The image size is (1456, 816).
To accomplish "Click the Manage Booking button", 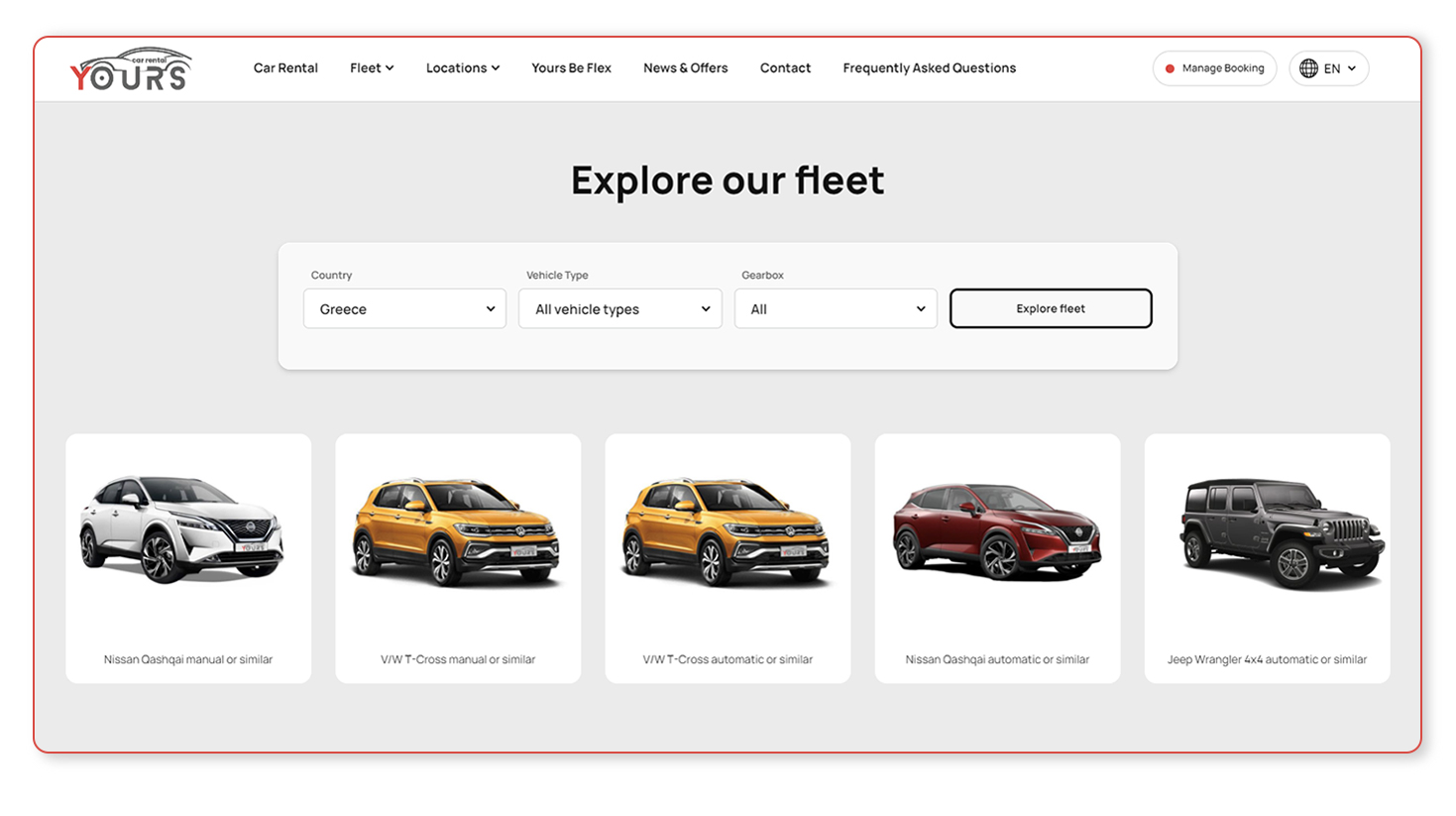I will click(x=1214, y=68).
